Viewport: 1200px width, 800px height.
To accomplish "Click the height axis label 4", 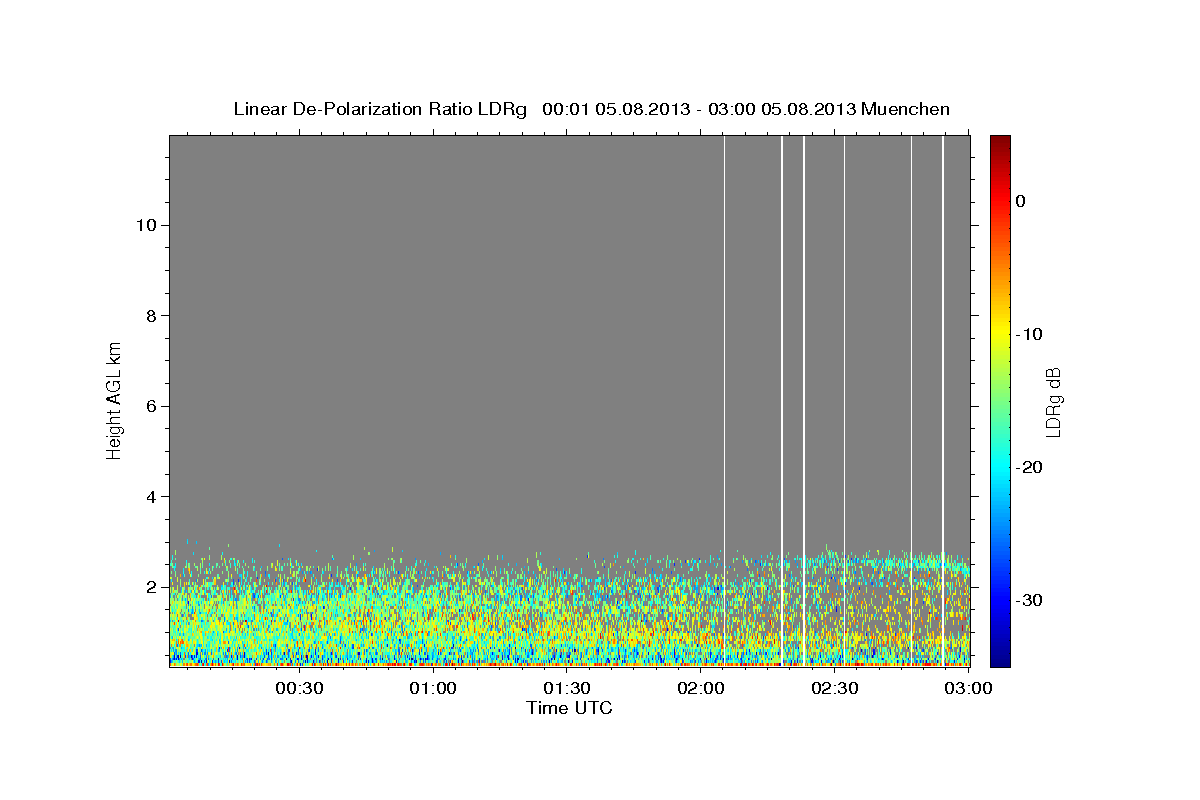I will [150, 496].
